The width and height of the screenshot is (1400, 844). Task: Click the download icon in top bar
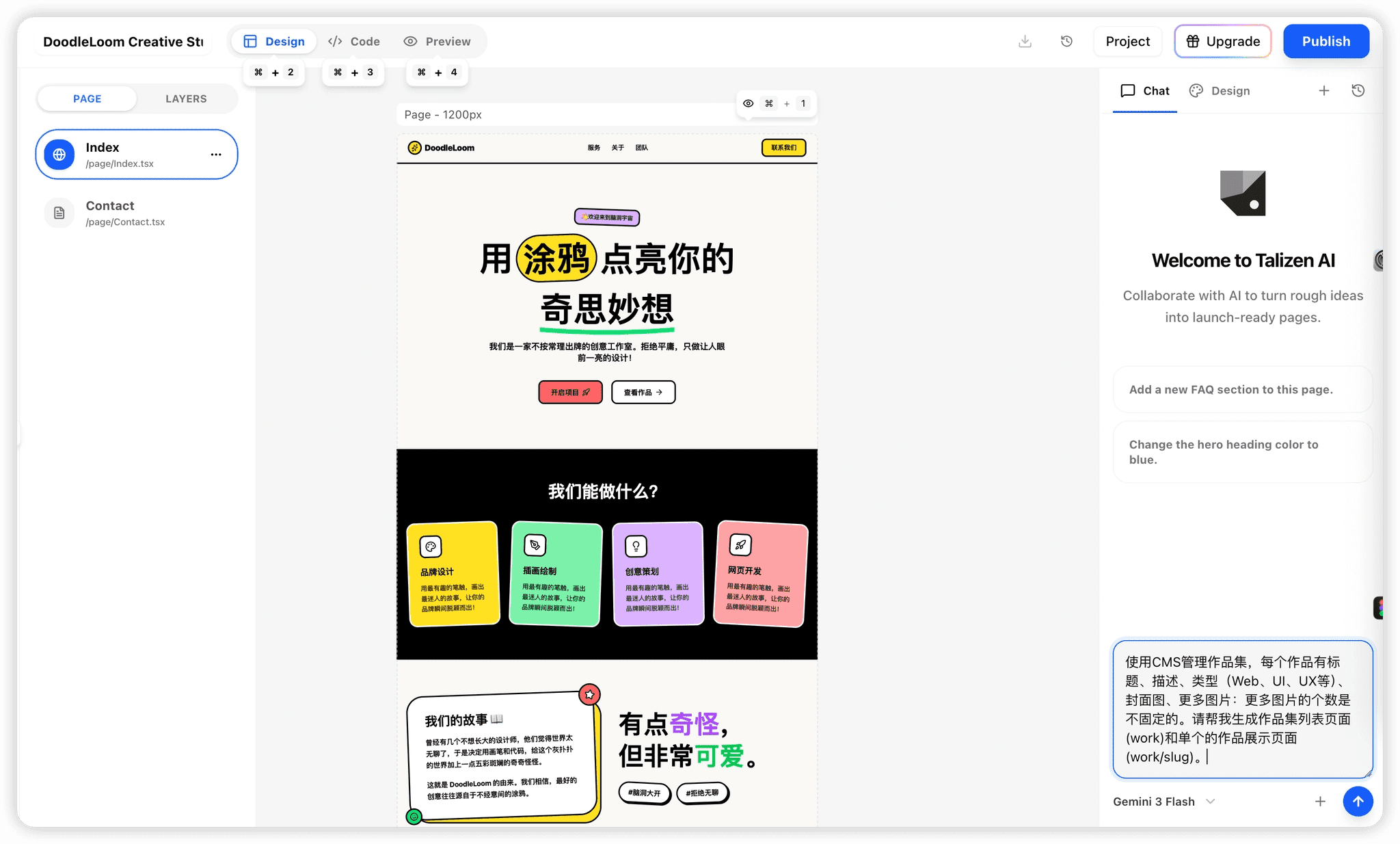point(1025,42)
